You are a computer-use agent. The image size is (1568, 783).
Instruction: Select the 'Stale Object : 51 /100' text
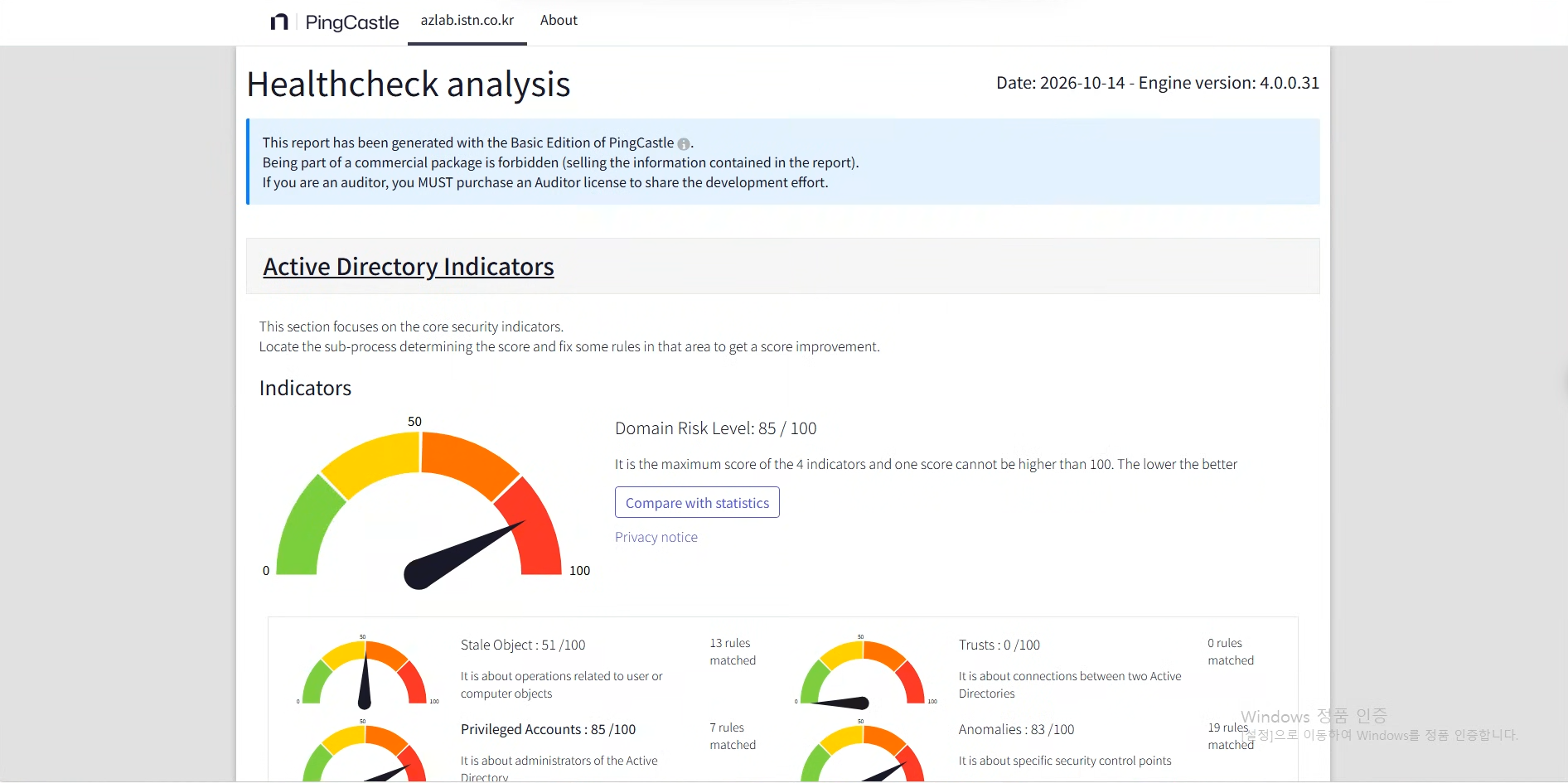coord(523,645)
